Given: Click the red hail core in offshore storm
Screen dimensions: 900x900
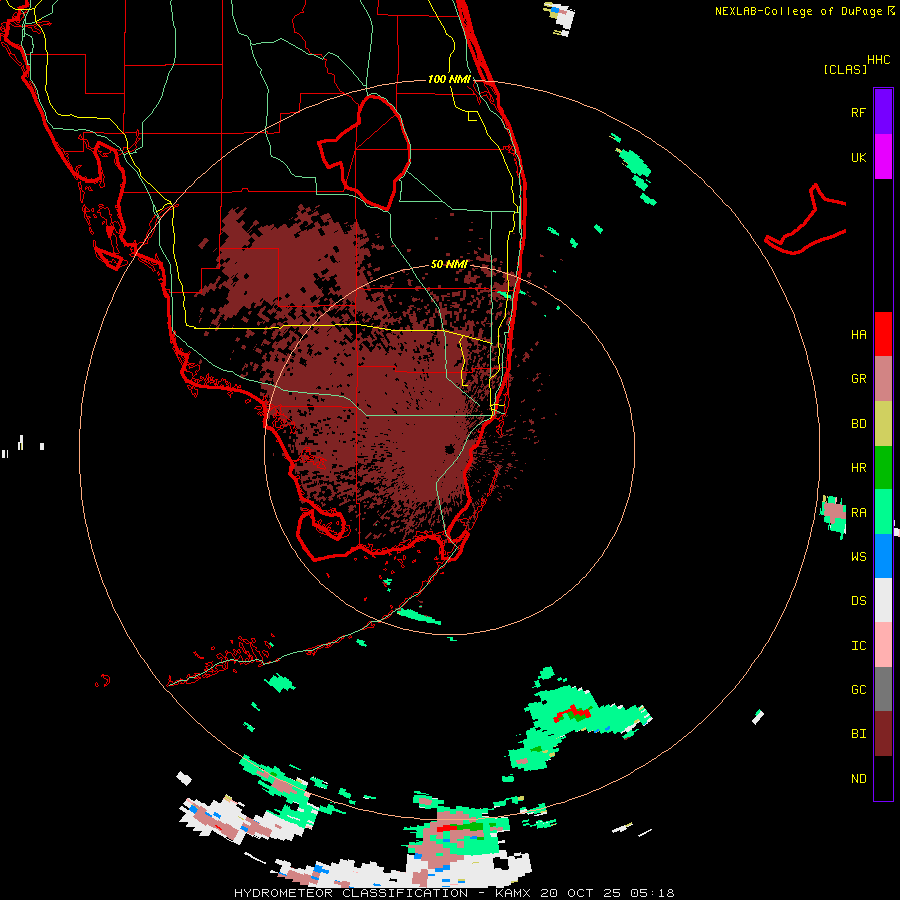Looking at the screenshot, I should pyautogui.click(x=571, y=713).
